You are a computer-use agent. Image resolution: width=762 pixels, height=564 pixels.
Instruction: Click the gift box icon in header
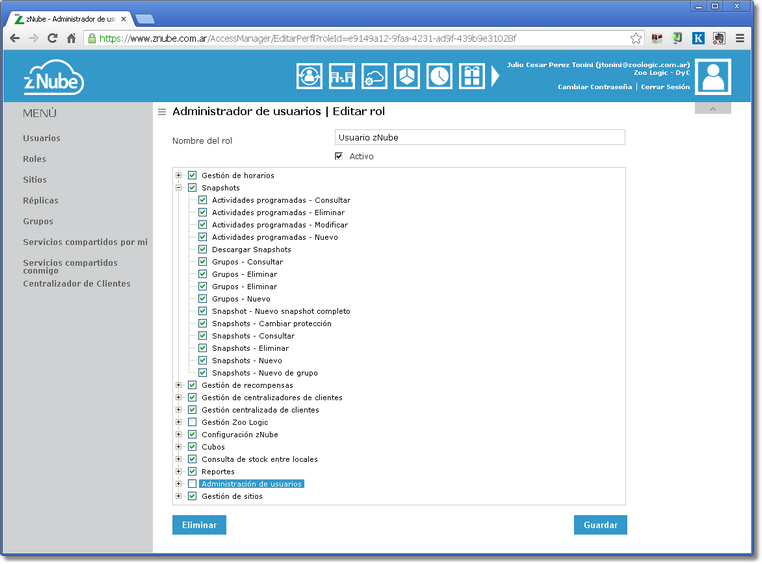(x=471, y=76)
